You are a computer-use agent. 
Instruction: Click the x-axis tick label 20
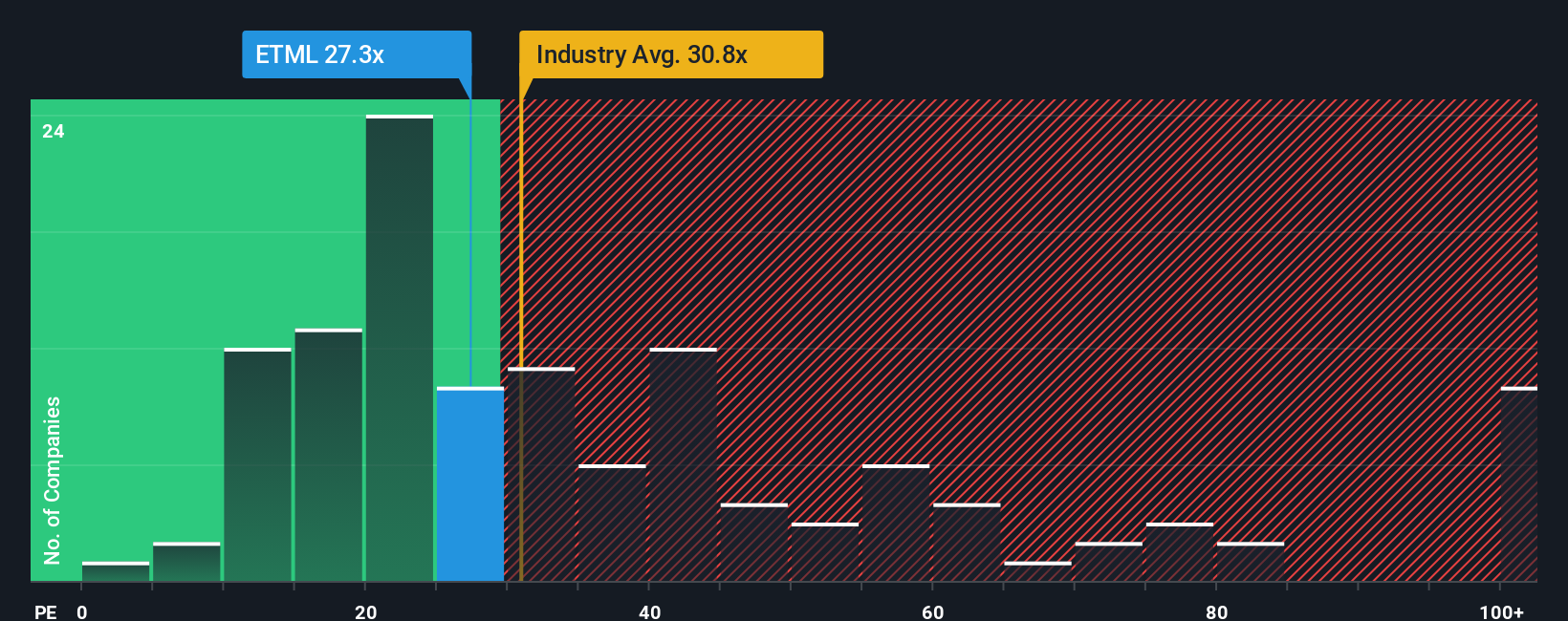tap(365, 612)
